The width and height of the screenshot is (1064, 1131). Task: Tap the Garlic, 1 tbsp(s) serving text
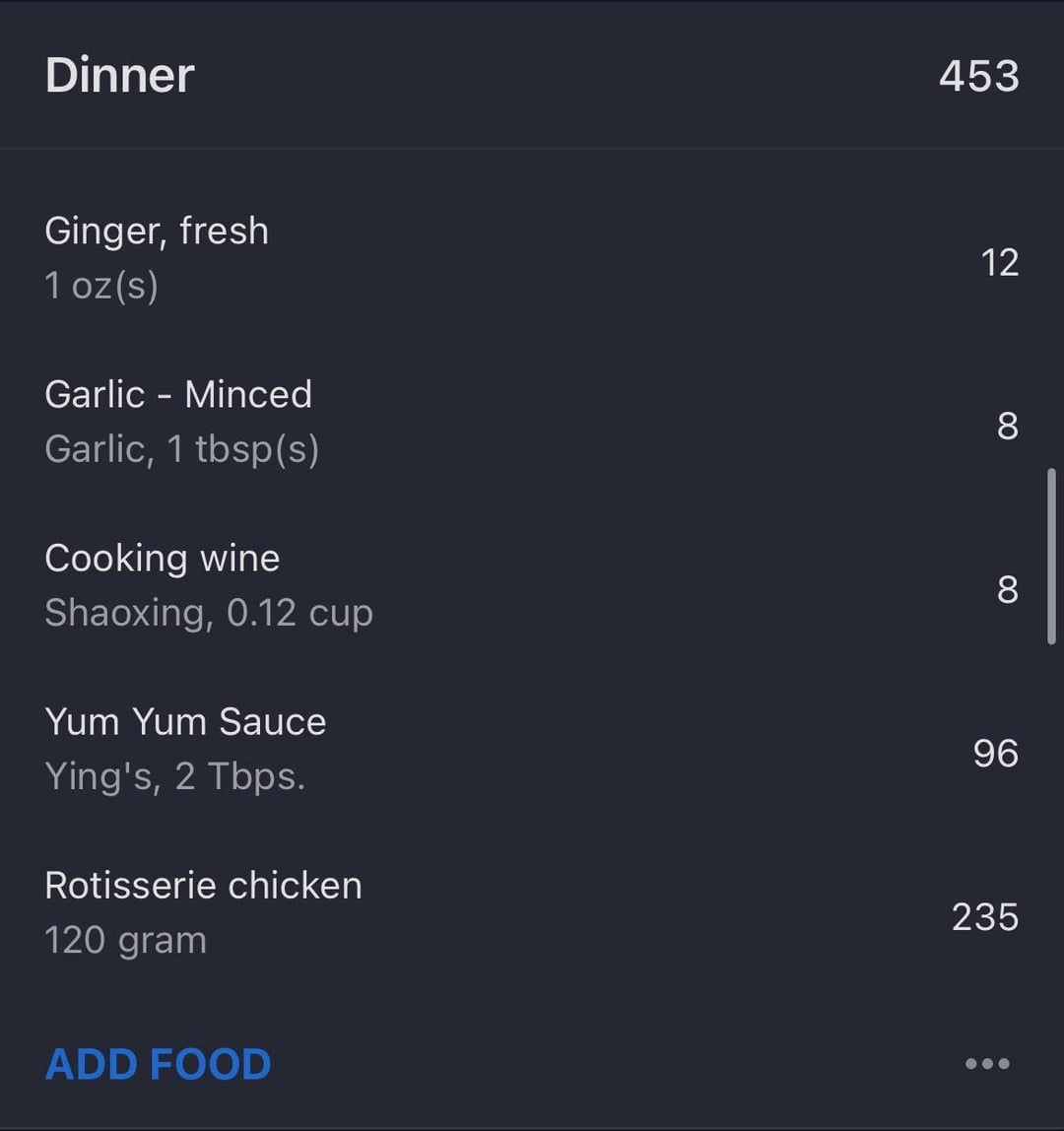[181, 449]
